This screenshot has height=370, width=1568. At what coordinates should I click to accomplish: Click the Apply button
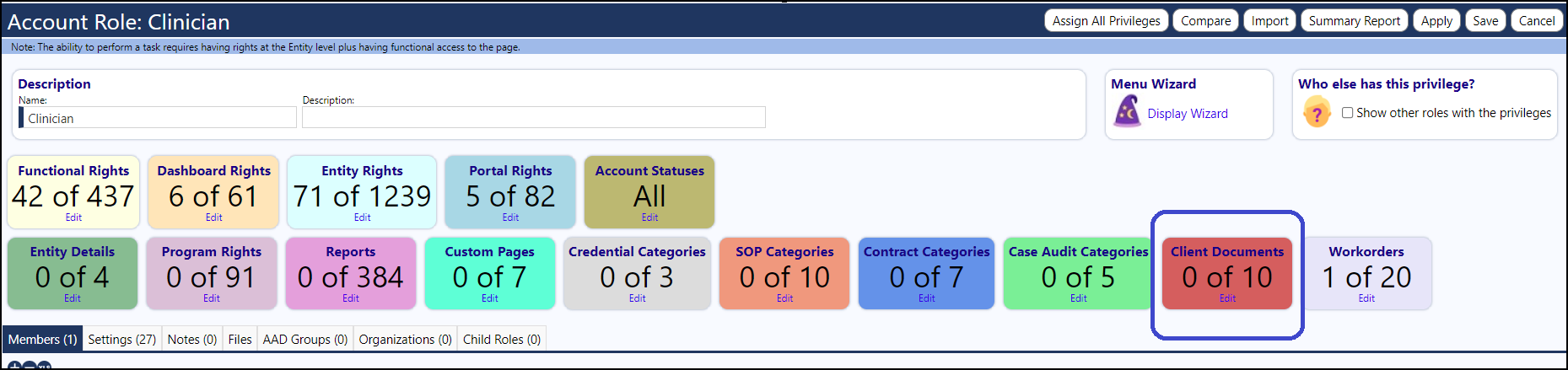click(1436, 21)
